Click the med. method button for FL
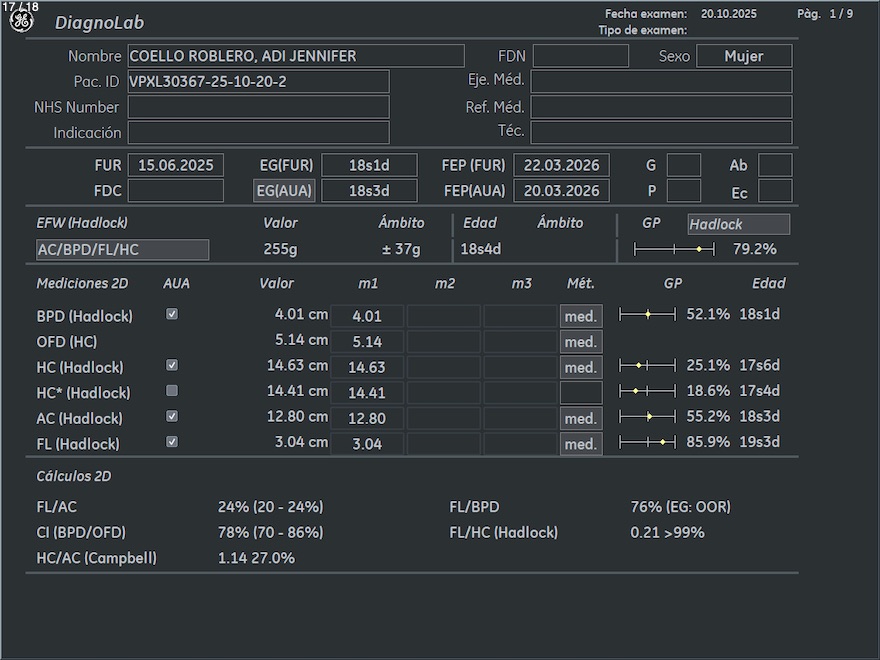 (580, 444)
